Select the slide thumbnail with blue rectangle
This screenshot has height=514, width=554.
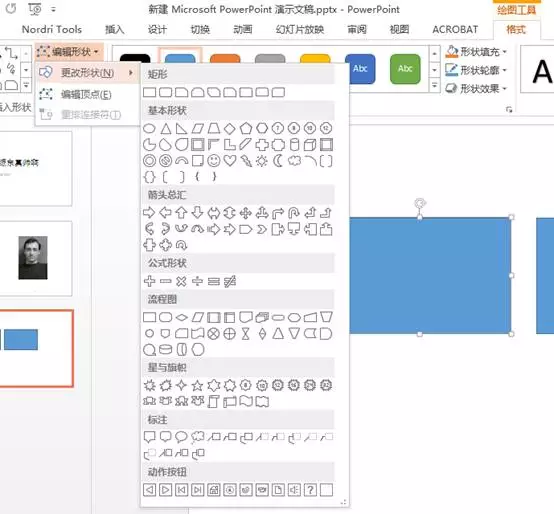pyautogui.click(x=36, y=349)
